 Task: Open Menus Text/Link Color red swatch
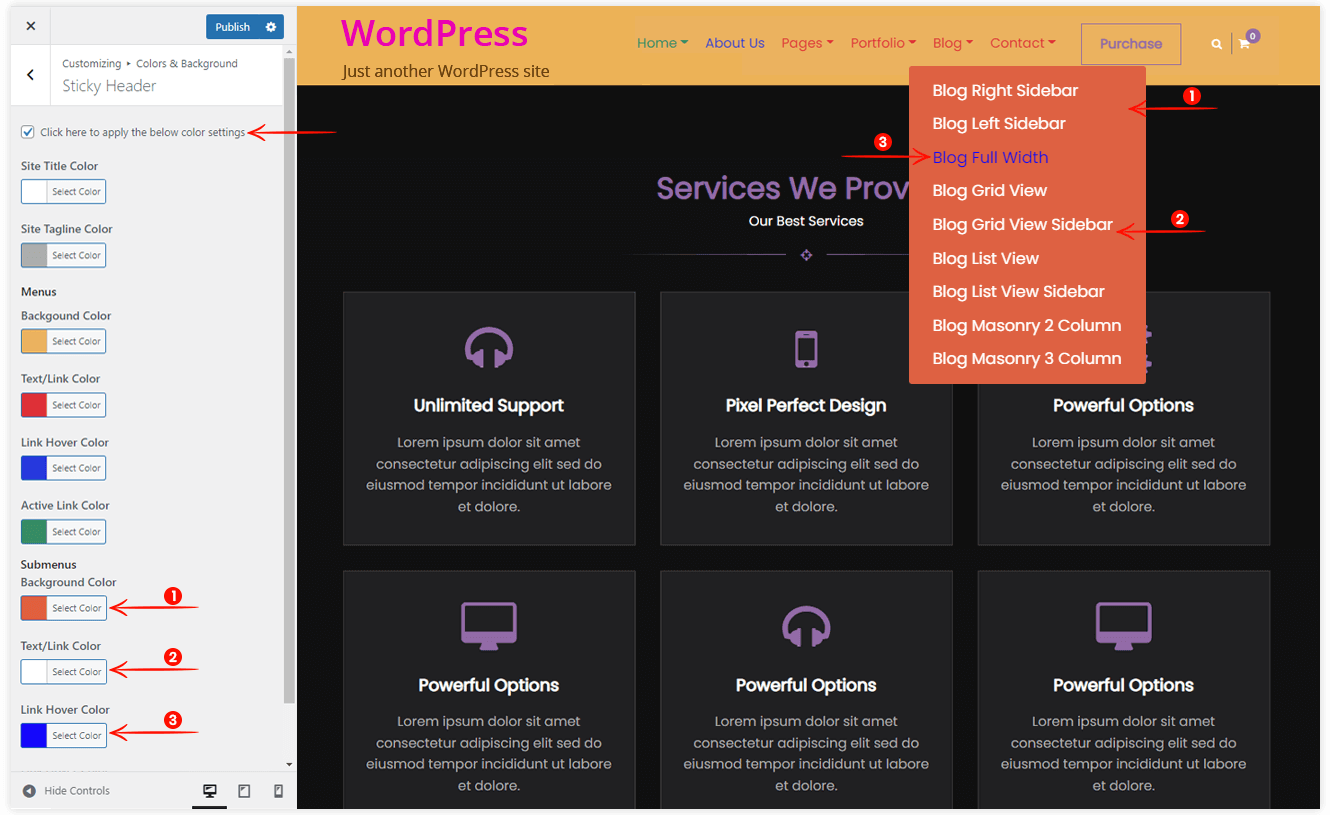click(x=34, y=405)
